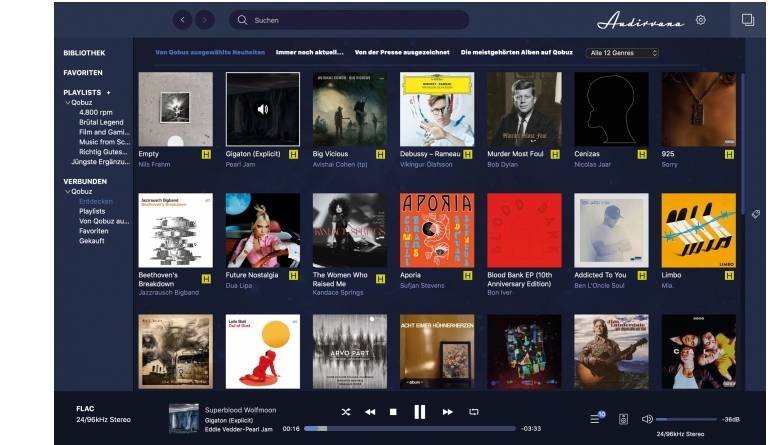Adjust the volume slider

pos(686,419)
